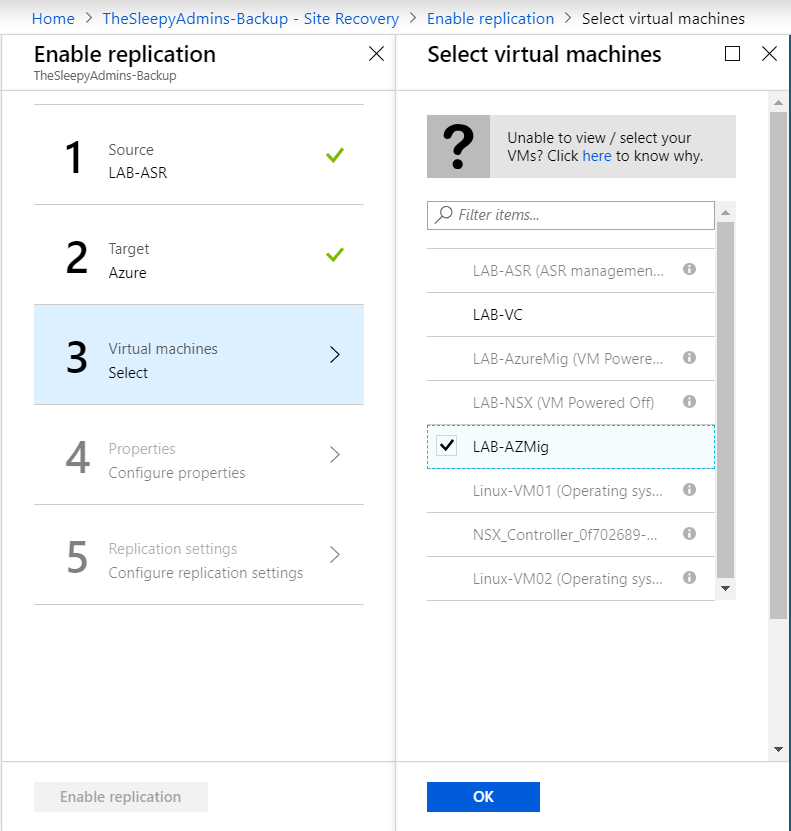Open step 3 Virtual machines chevron
This screenshot has width=791, height=831.
335,355
